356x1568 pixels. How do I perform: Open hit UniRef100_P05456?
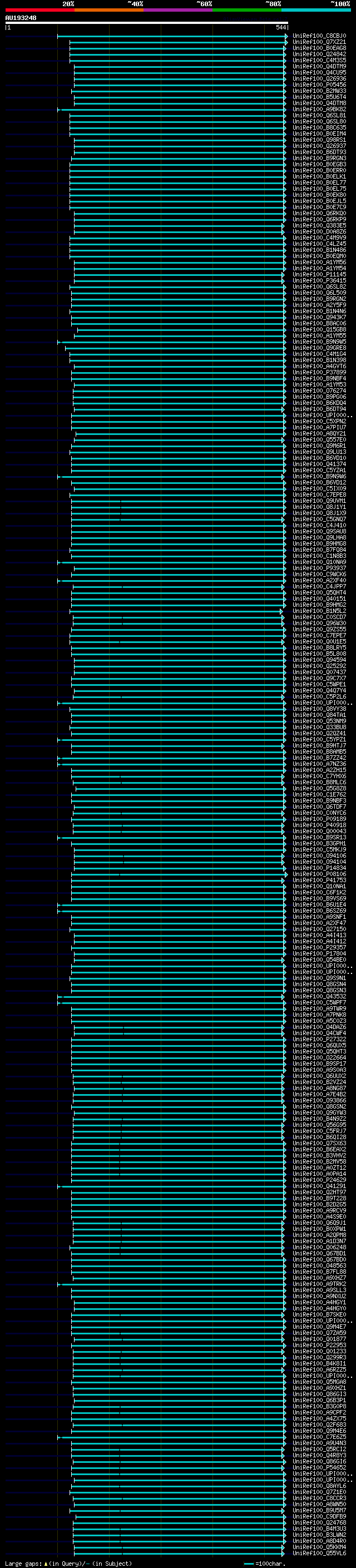pyautogui.click(x=319, y=85)
